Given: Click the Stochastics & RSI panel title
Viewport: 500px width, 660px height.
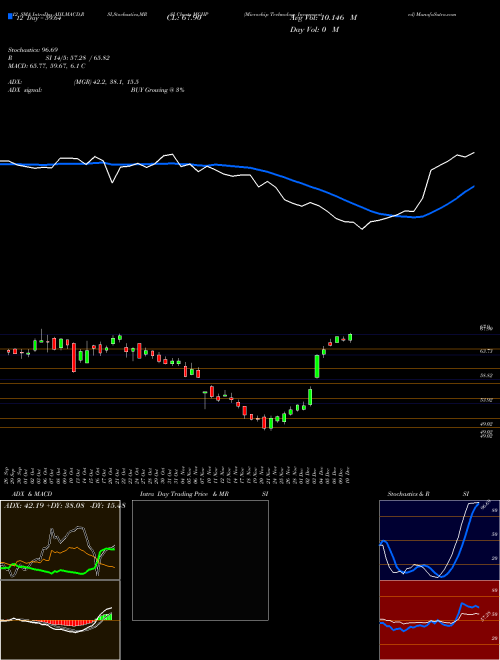Looking at the screenshot, I should click(x=428, y=494).
